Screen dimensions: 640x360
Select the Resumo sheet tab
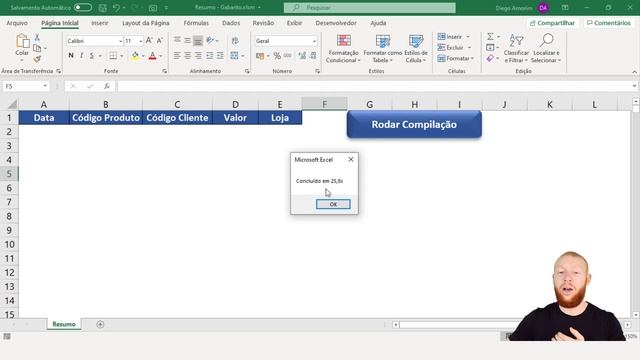click(64, 324)
